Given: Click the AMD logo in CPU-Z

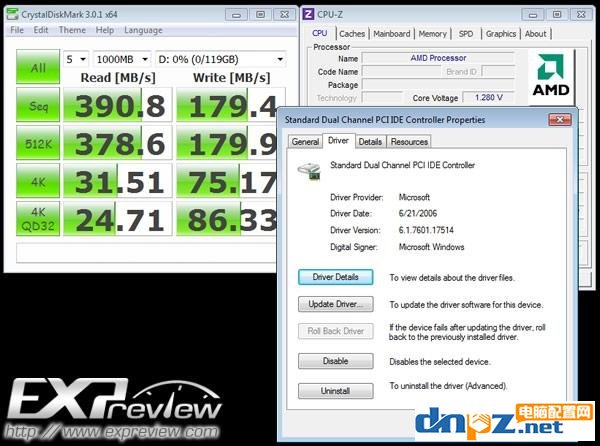Looking at the screenshot, I should [551, 76].
